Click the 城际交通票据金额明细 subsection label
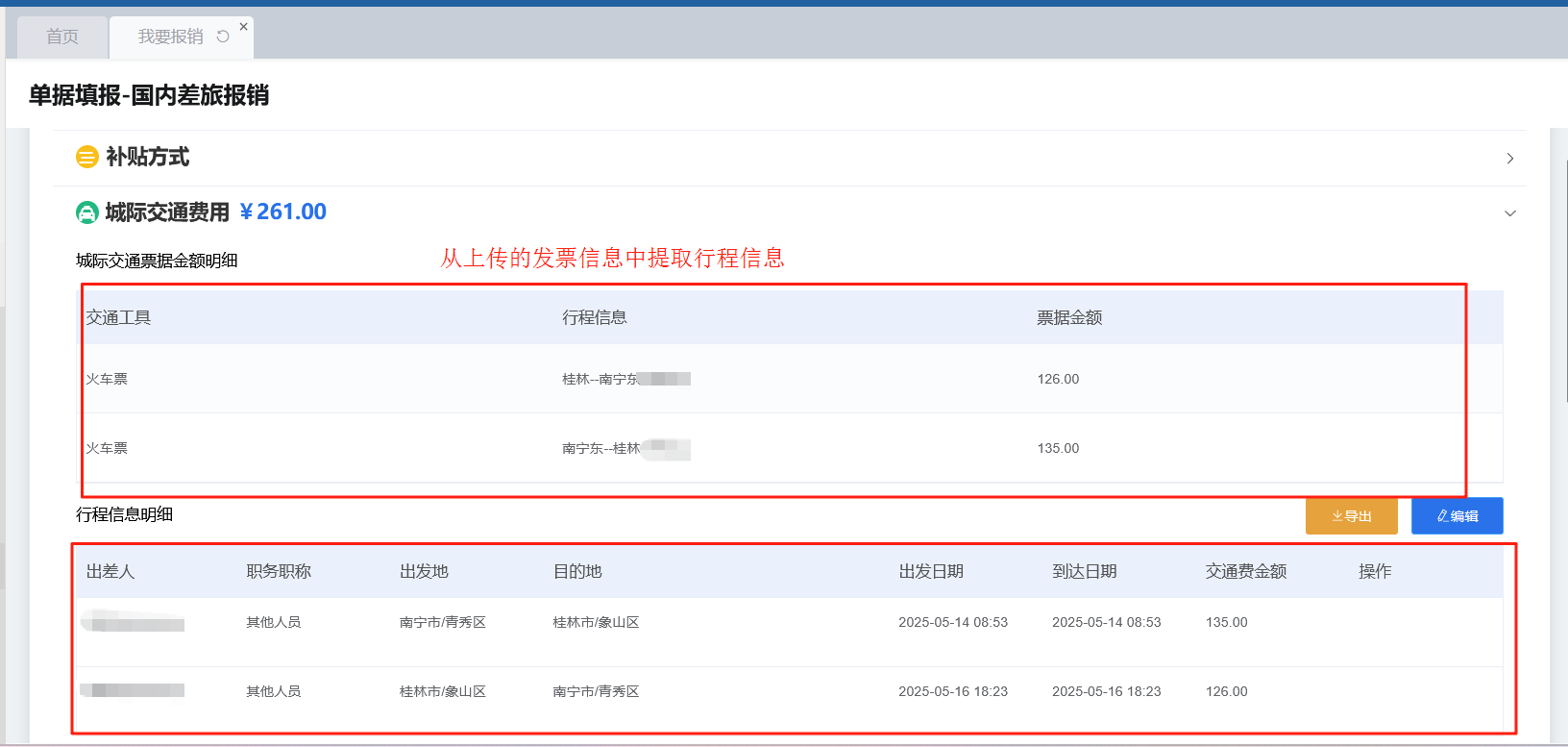1568x747 pixels. click(157, 261)
